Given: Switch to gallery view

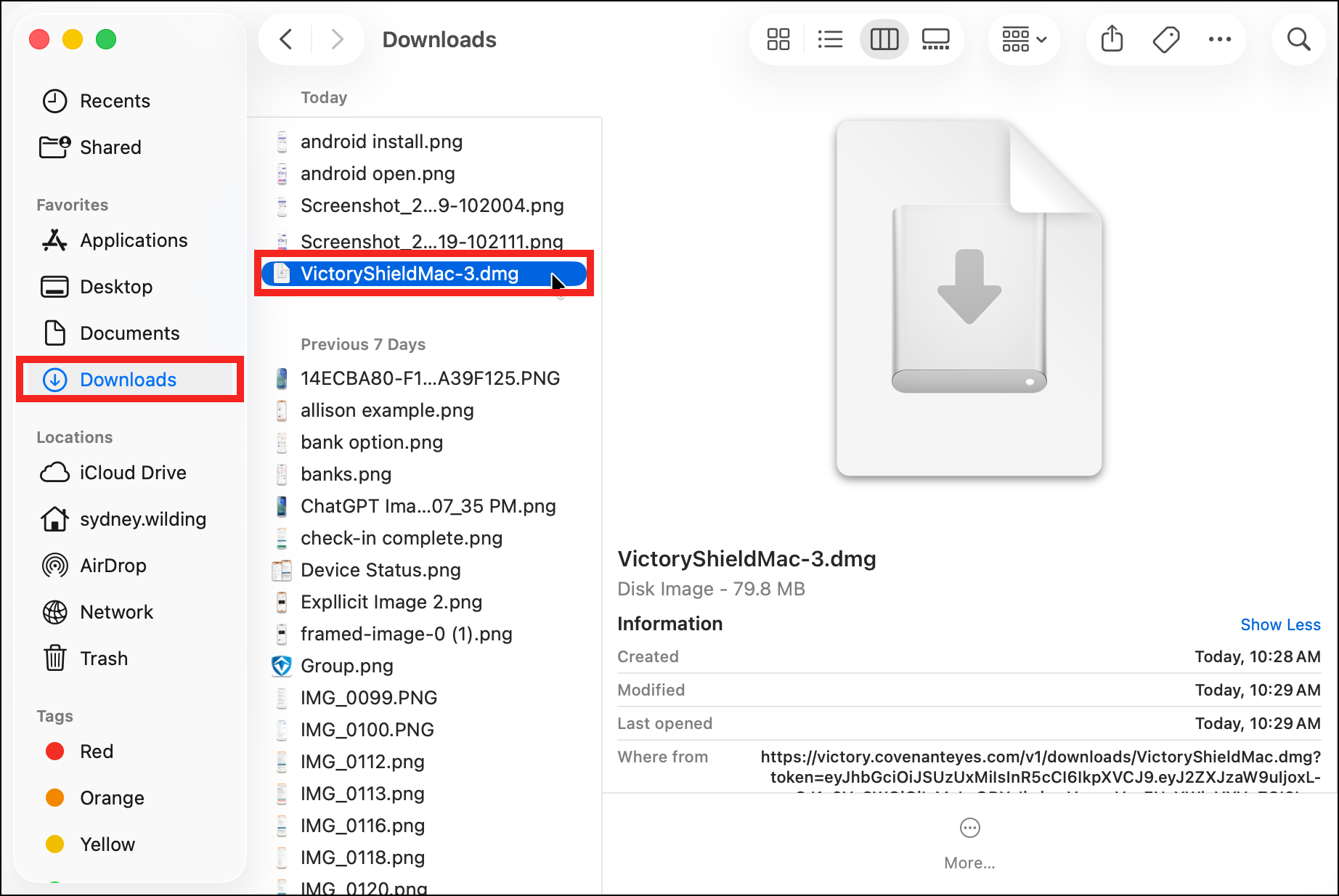Looking at the screenshot, I should (935, 39).
